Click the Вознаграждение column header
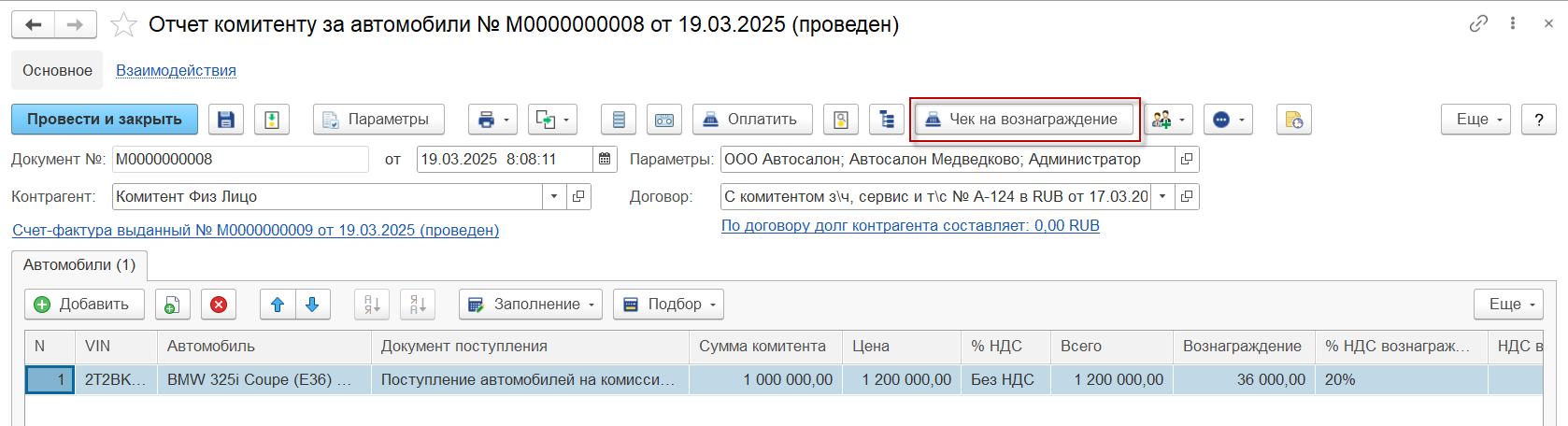 [x=1244, y=347]
